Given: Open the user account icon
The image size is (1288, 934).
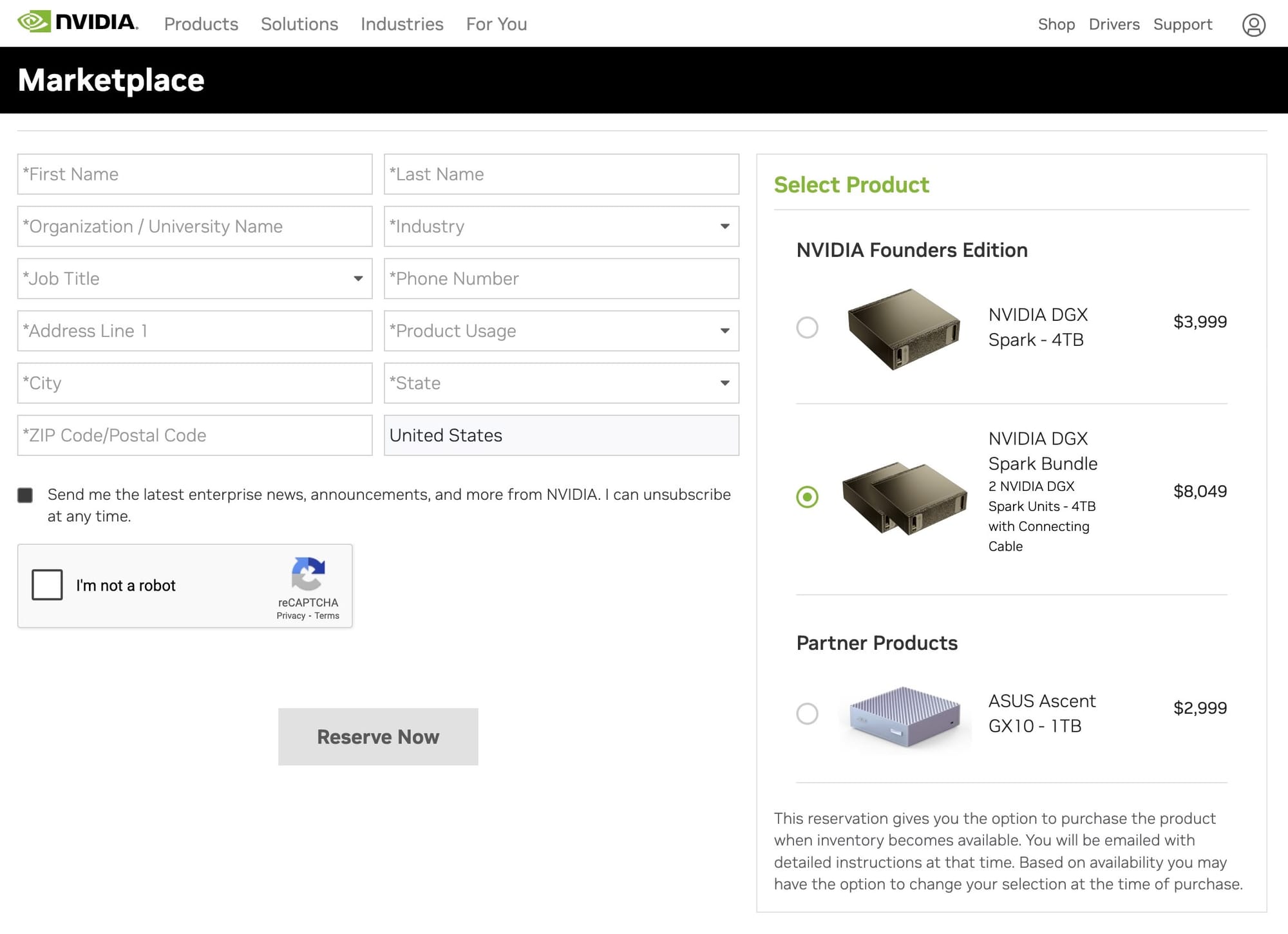Looking at the screenshot, I should pyautogui.click(x=1253, y=24).
